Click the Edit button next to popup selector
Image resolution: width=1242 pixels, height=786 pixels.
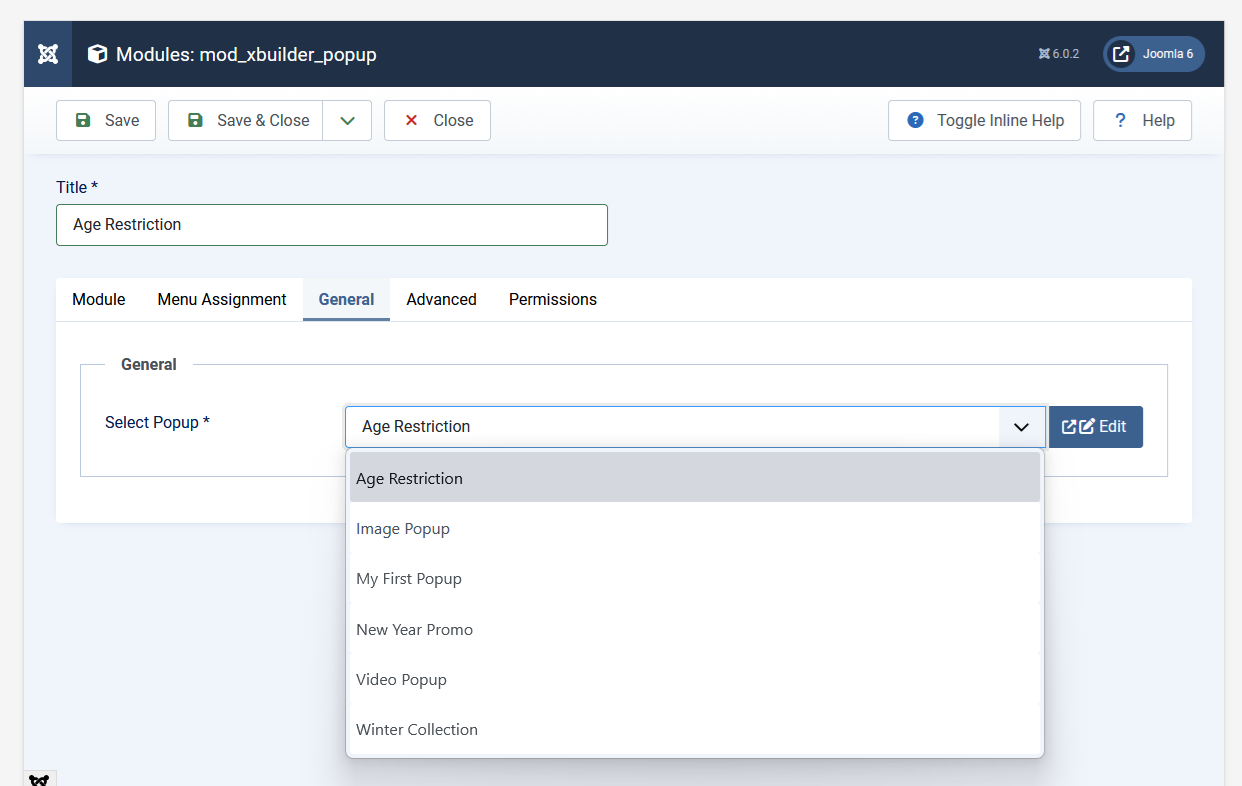pyautogui.click(x=1095, y=427)
